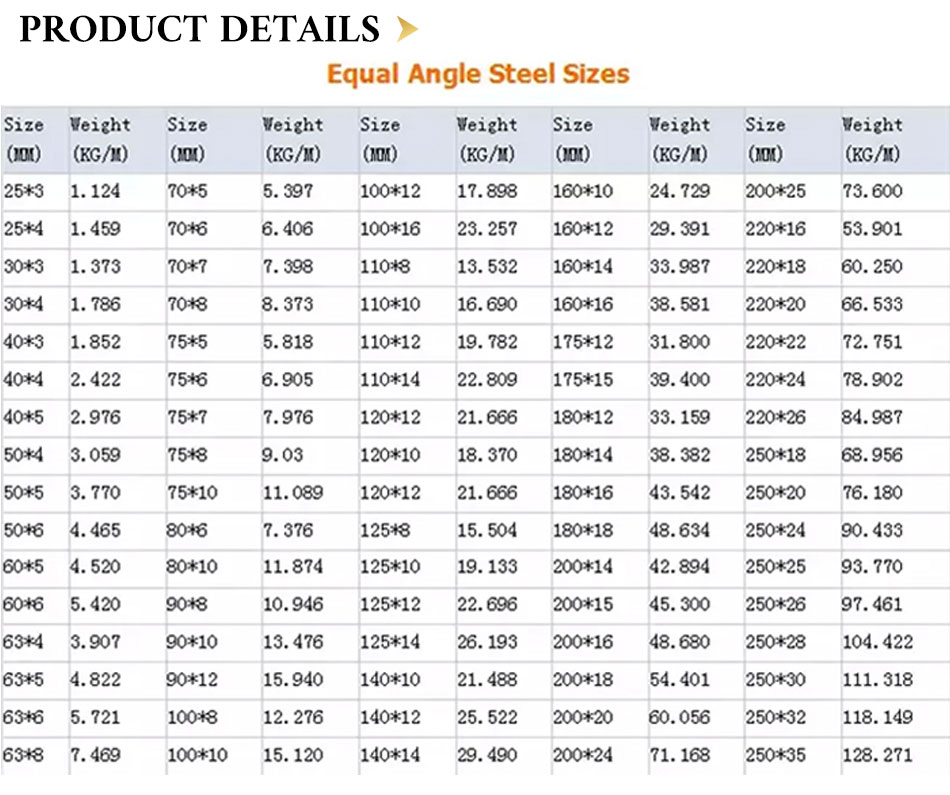
Task: Select the weight value 128.271
Action: pos(877,755)
